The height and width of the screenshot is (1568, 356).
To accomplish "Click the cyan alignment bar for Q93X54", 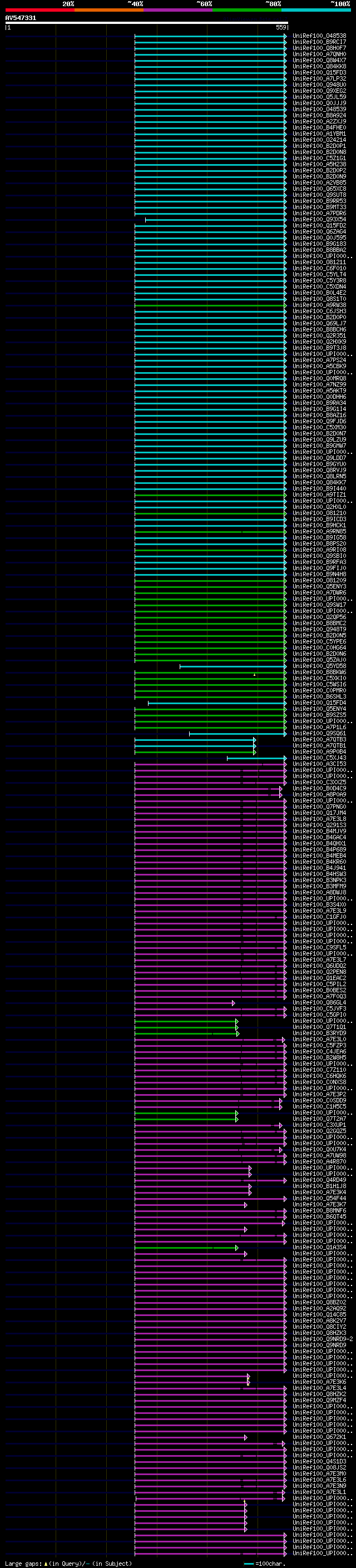I will 215,219.
